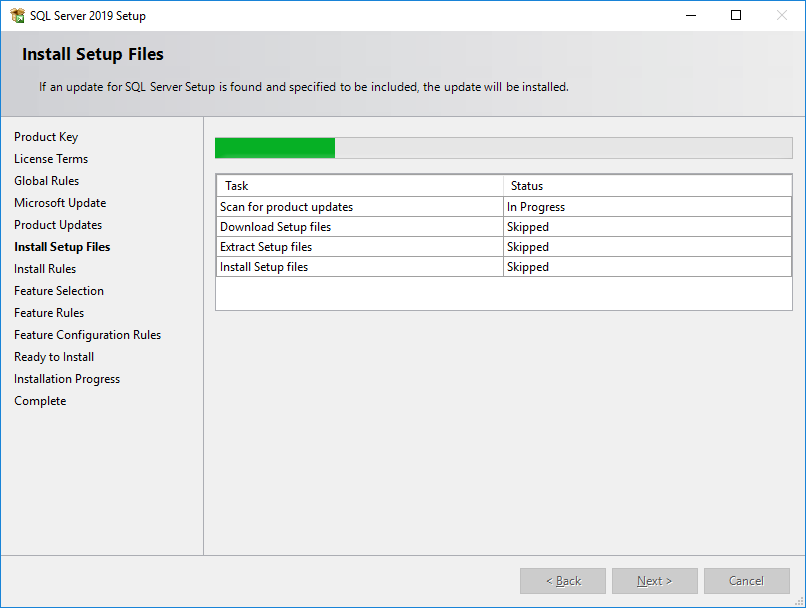This screenshot has height=608, width=806.
Task: Select the Installation Progress step
Action: point(67,379)
